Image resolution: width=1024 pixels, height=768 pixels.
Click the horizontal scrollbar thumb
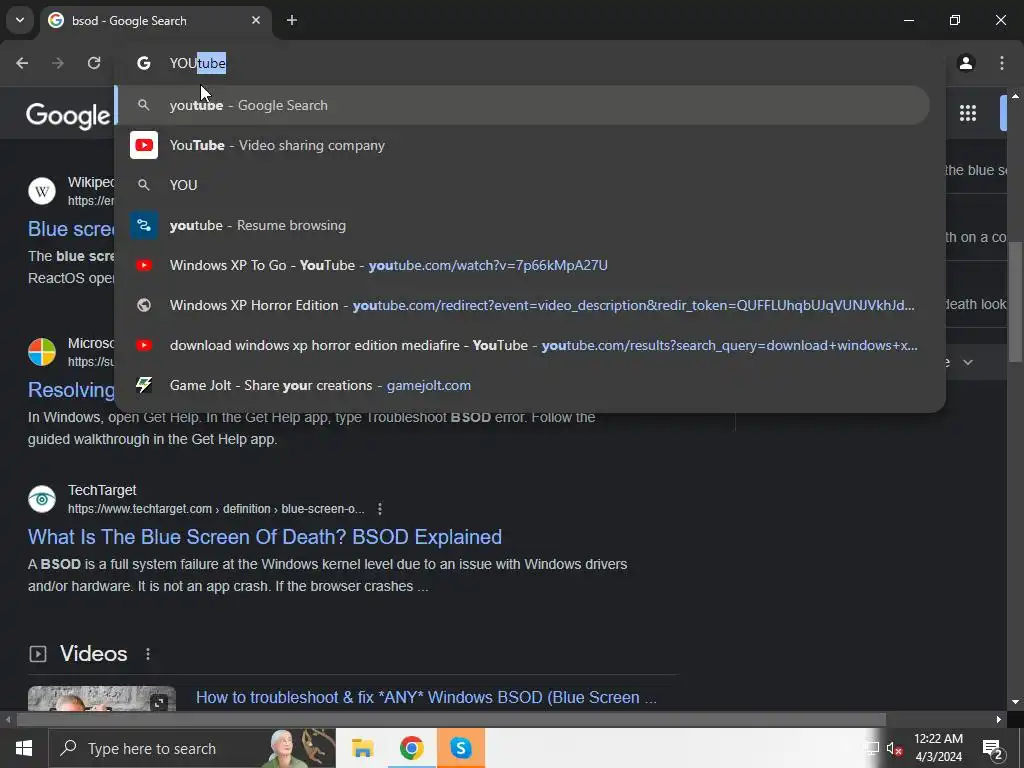(x=451, y=720)
